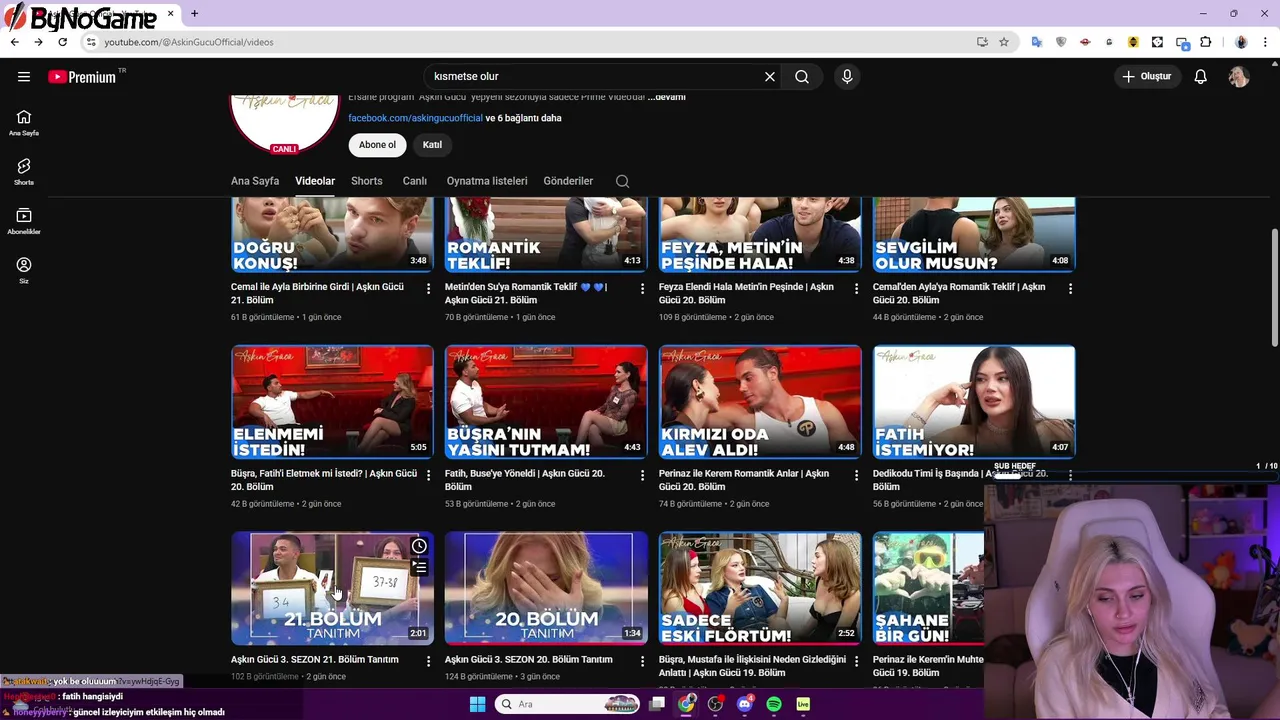Open the channel CANLI profile picture
Screen dimensions: 1280x720
pyautogui.click(x=285, y=123)
